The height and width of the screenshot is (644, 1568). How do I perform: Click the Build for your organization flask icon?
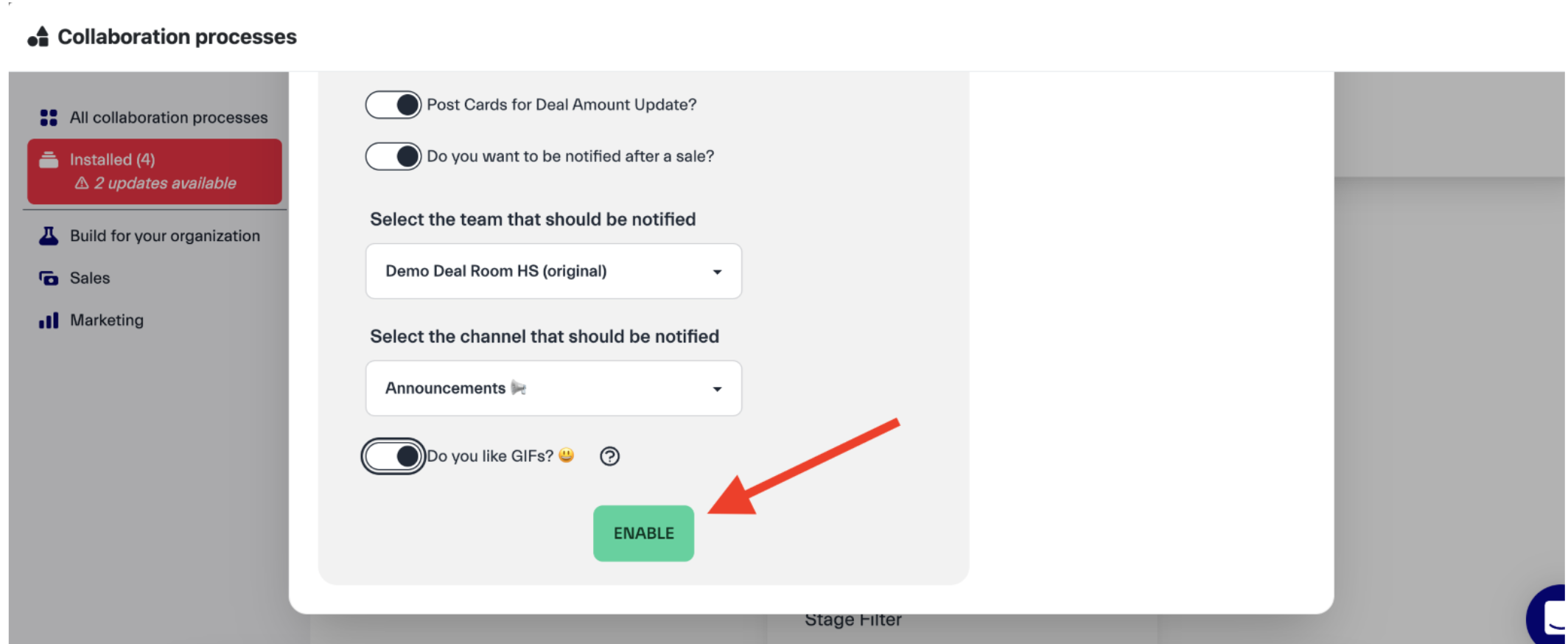pos(49,236)
